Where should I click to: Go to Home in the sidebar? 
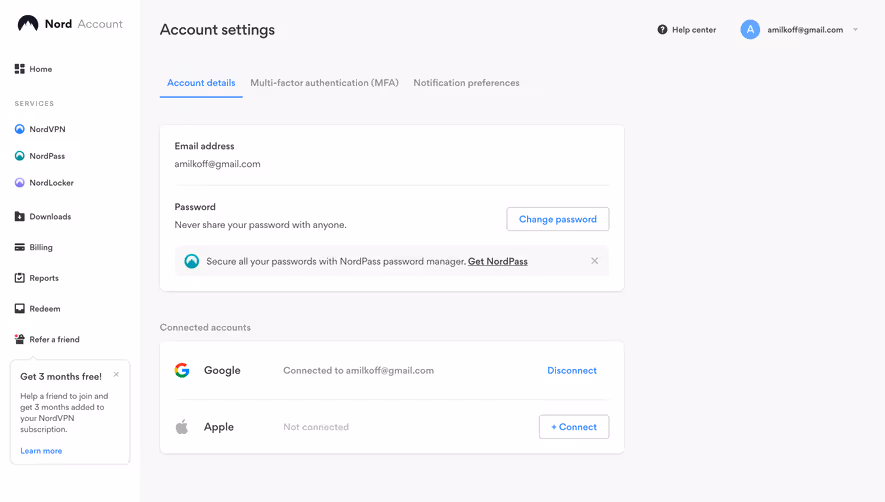point(41,69)
